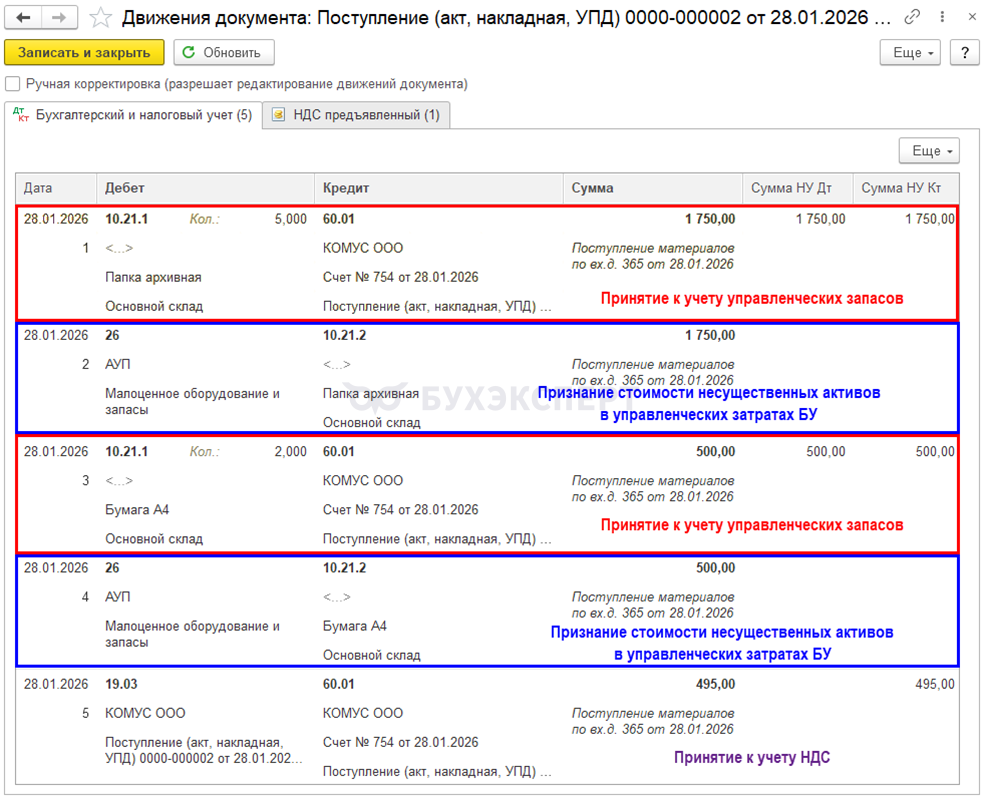Viewport: 983px width, 798px height.
Task: Click amount 1 750,00 in row 1
Action: 710,219
